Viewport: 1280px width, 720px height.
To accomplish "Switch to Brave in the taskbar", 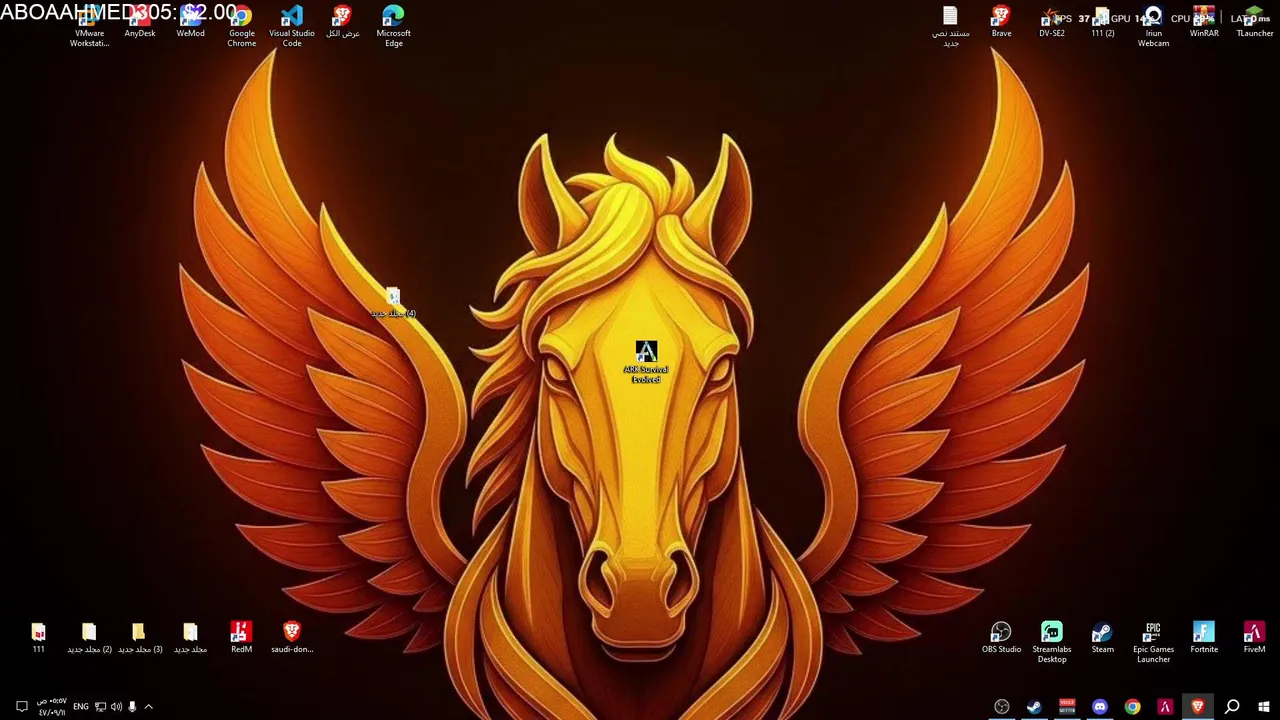I will point(1198,707).
